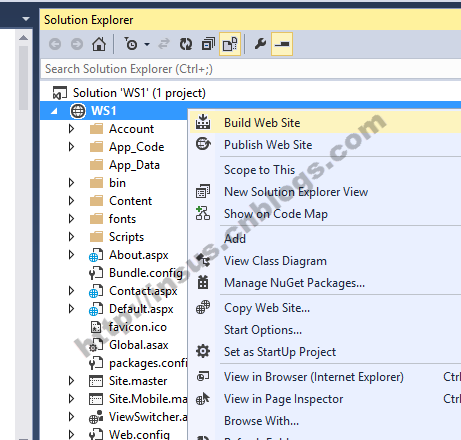Select the Global.asax file
Screen dimensions: 461x440
tap(139, 345)
